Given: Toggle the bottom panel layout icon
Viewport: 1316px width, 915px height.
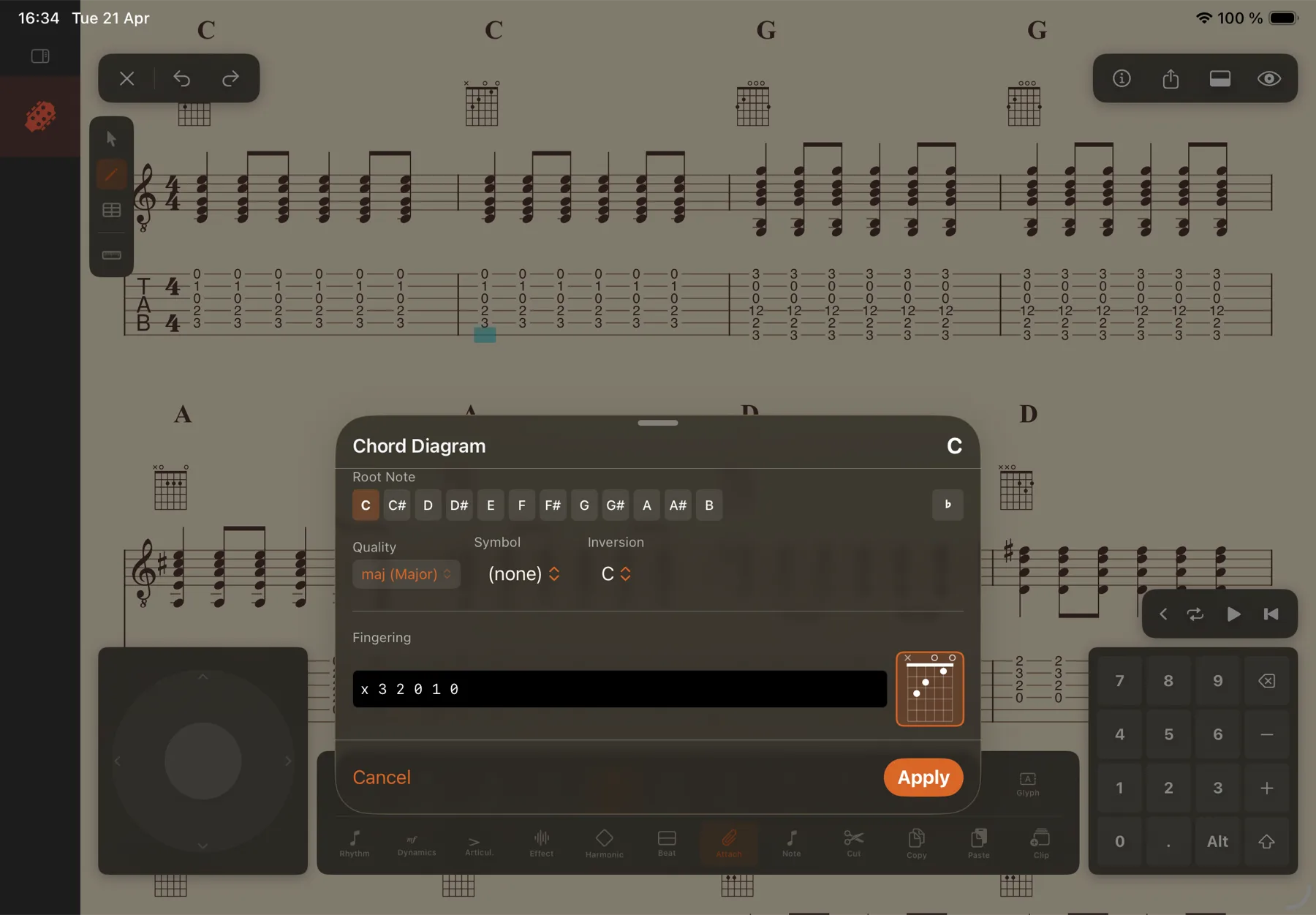Looking at the screenshot, I should pyautogui.click(x=1220, y=78).
